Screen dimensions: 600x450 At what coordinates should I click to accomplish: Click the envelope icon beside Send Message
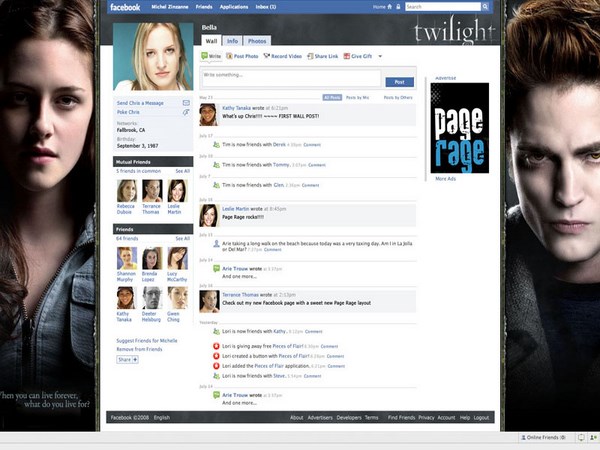pos(186,103)
